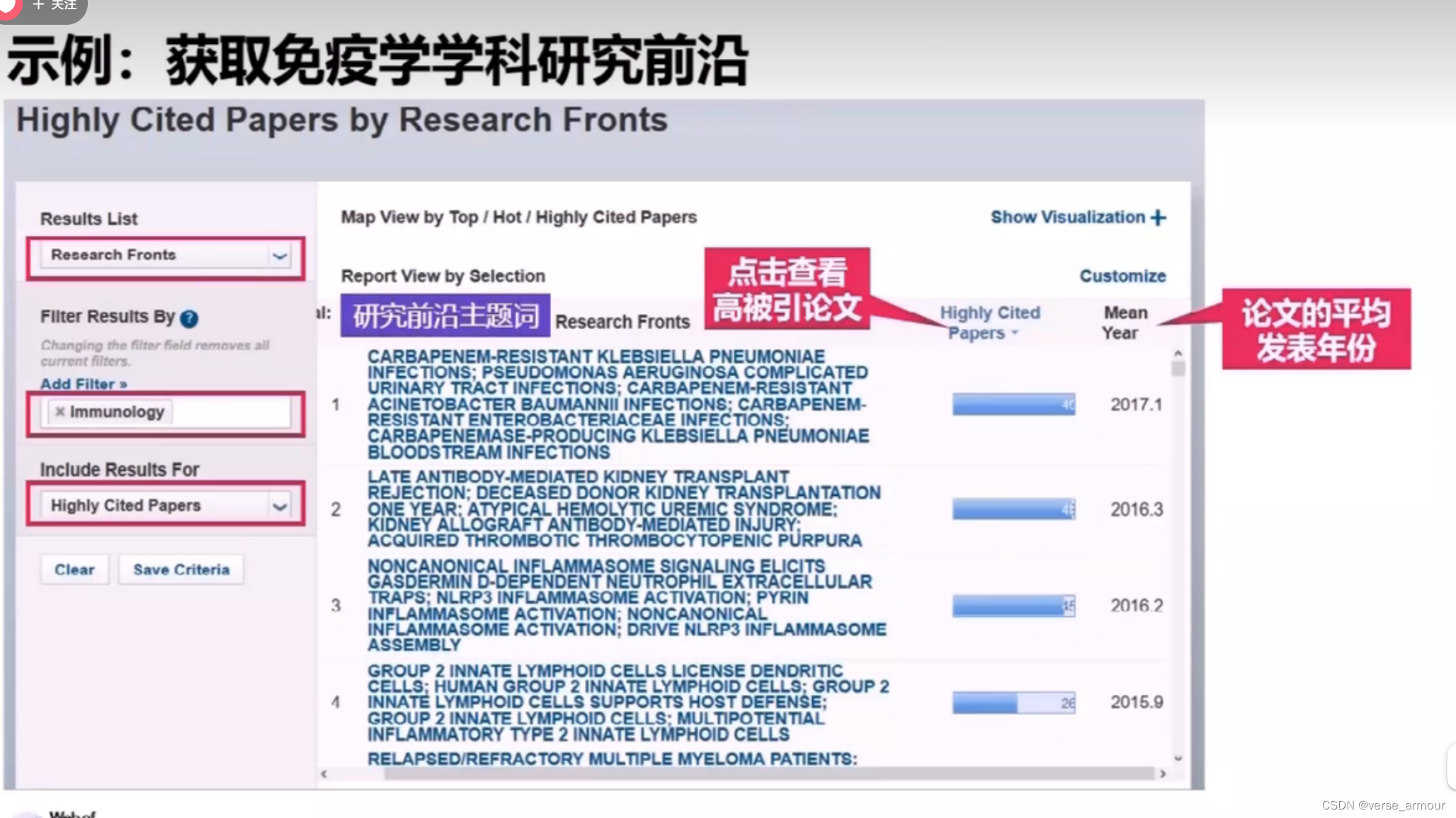Click the cited papers bar in row 1
The width and height of the screenshot is (1456, 818).
[1013, 404]
